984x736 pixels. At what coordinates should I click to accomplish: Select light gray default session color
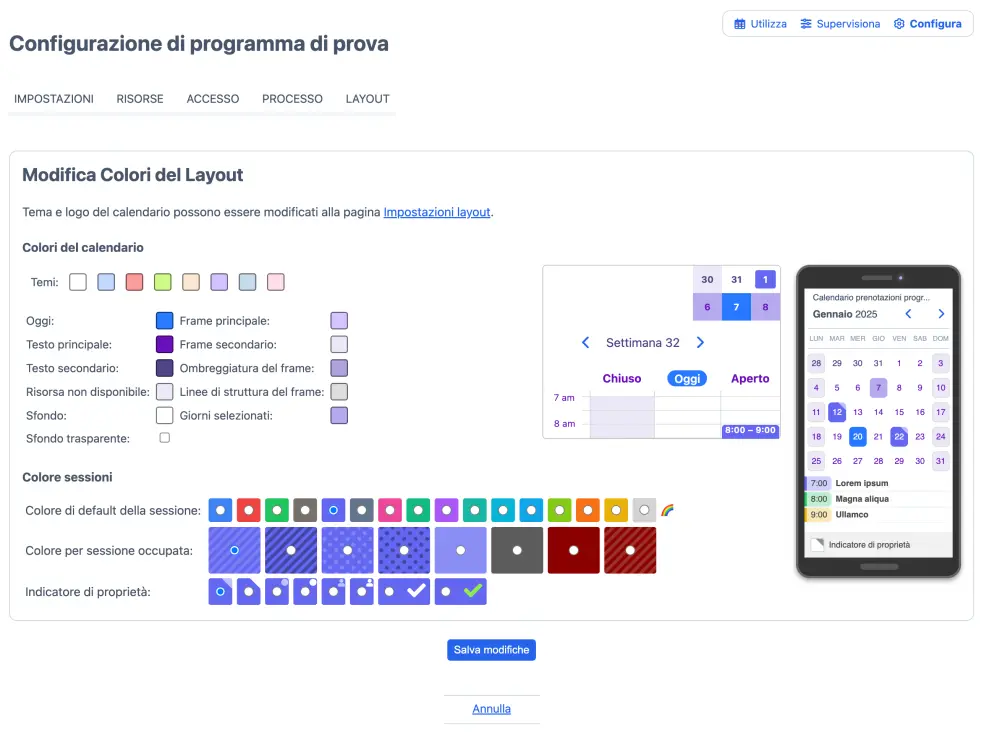[x=644, y=510]
